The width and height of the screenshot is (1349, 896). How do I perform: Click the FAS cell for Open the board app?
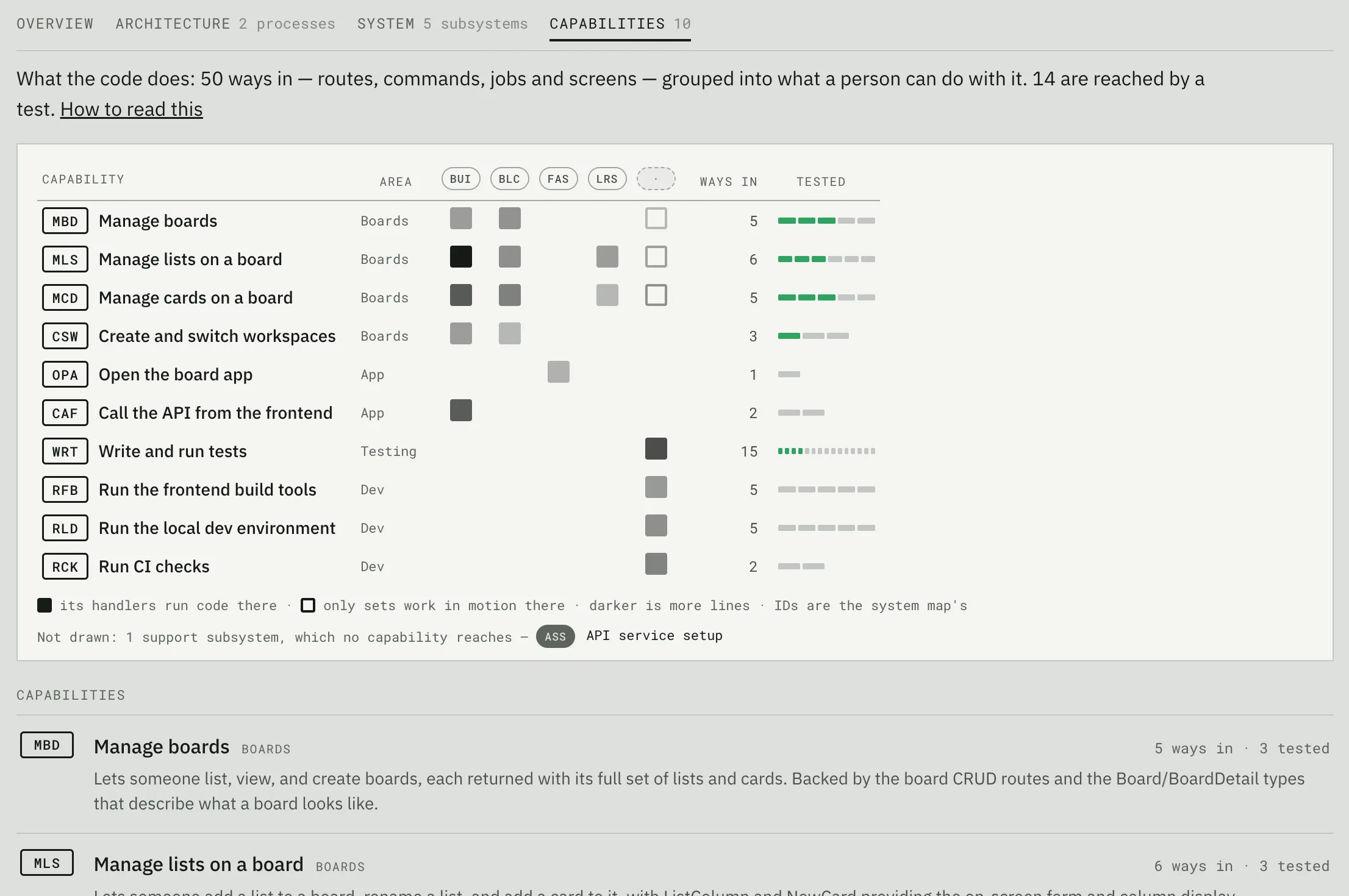pos(558,372)
